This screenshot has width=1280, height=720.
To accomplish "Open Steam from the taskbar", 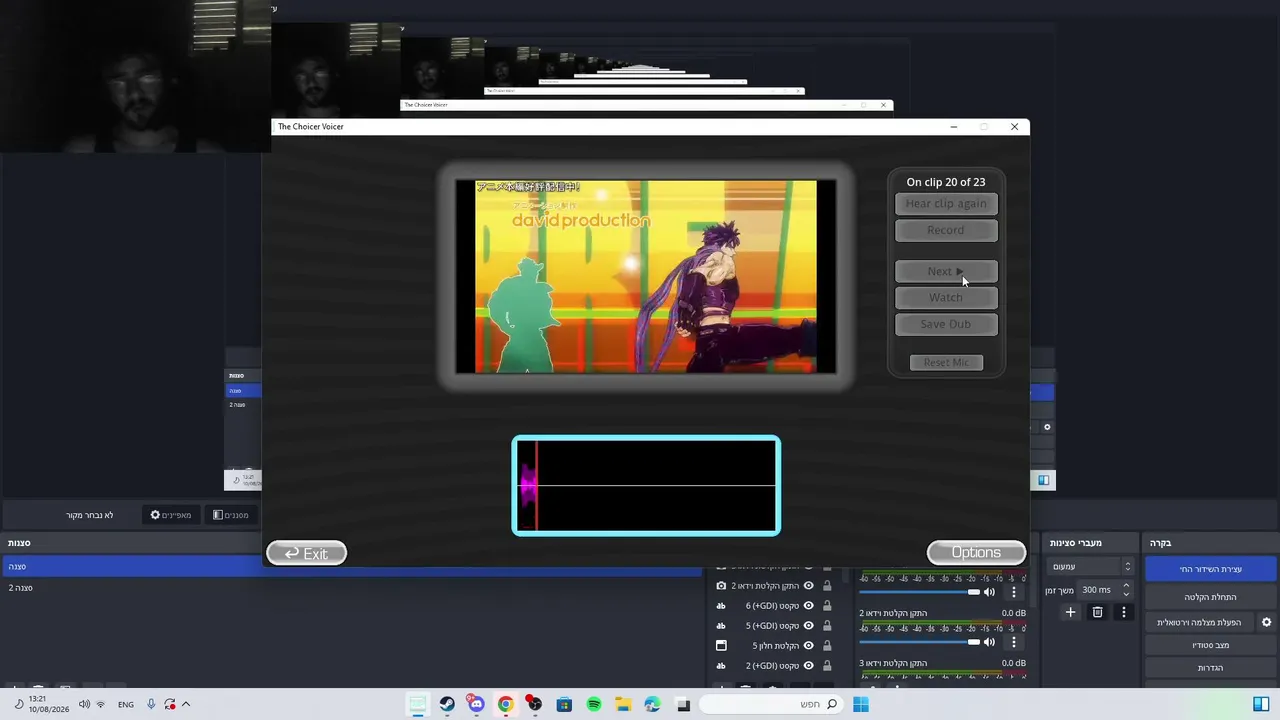I will [447, 705].
